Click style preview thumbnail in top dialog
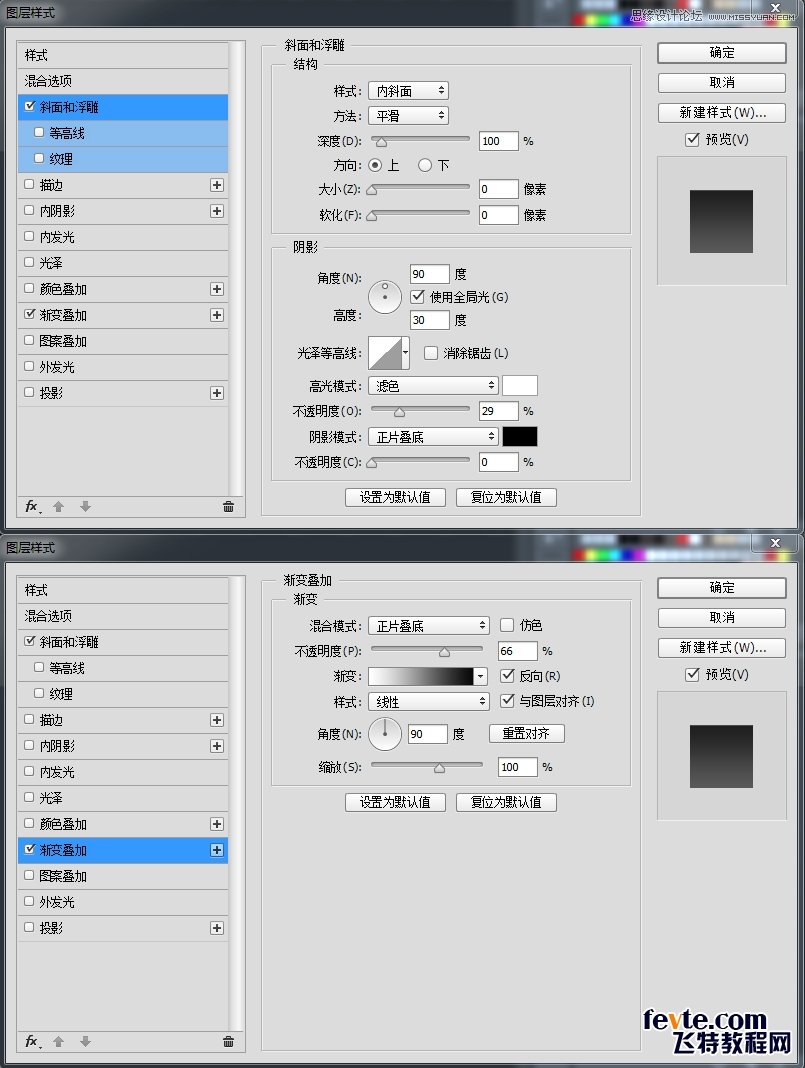Image resolution: width=805 pixels, height=1068 pixels. pyautogui.click(x=721, y=221)
